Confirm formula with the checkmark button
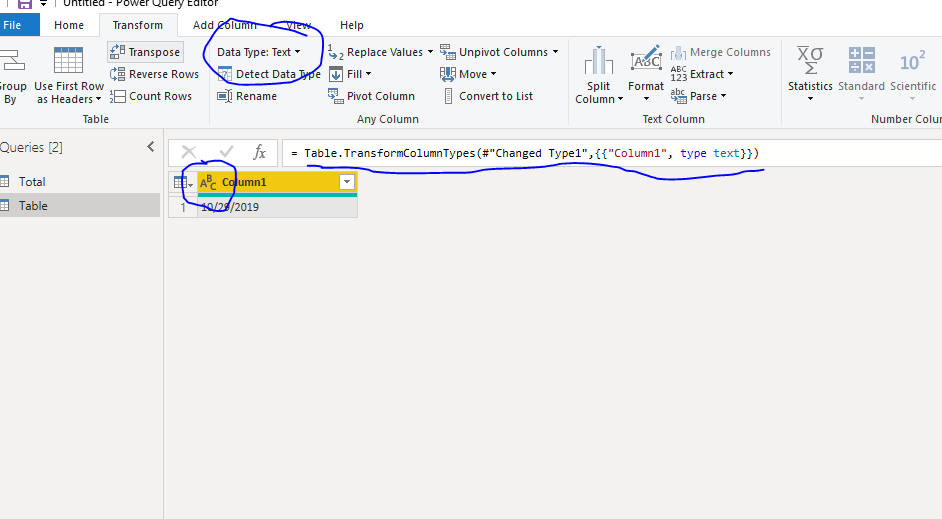Viewport: 942px width, 519px height. tap(226, 153)
